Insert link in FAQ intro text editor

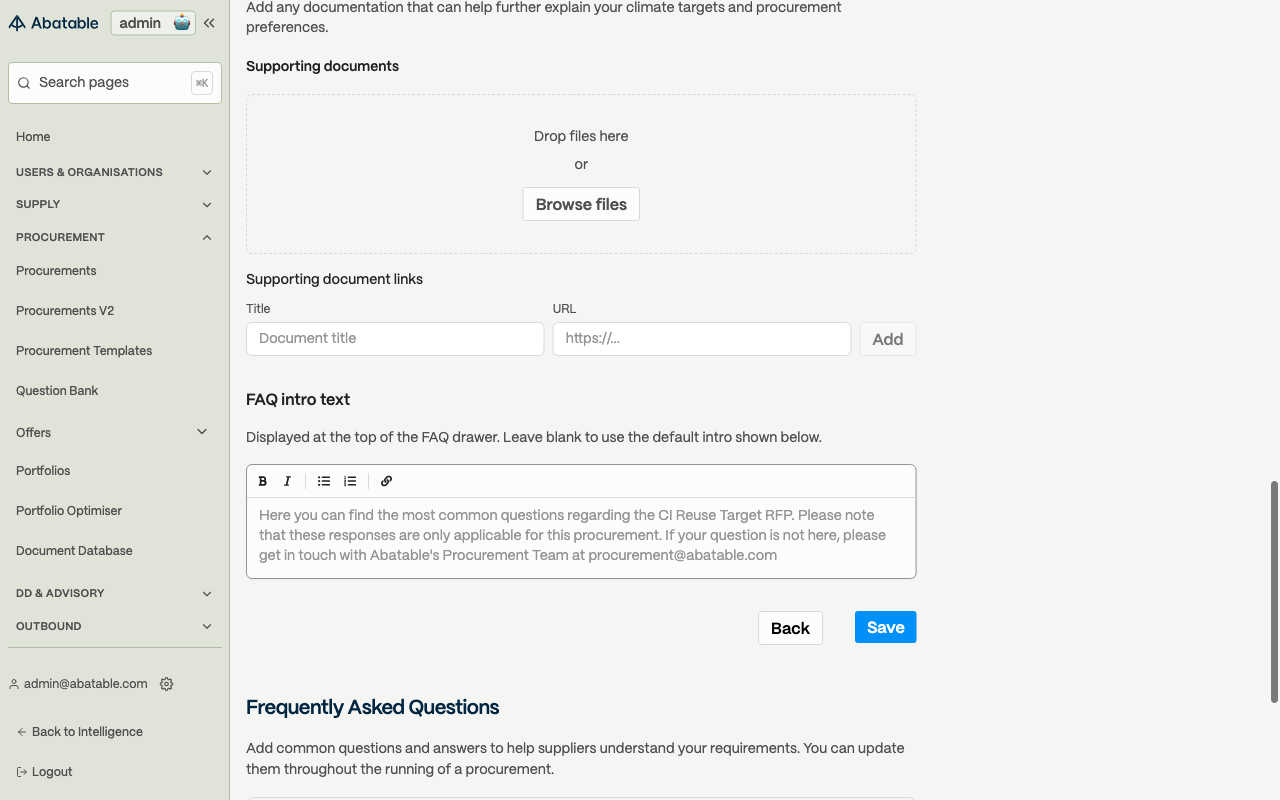pos(386,481)
